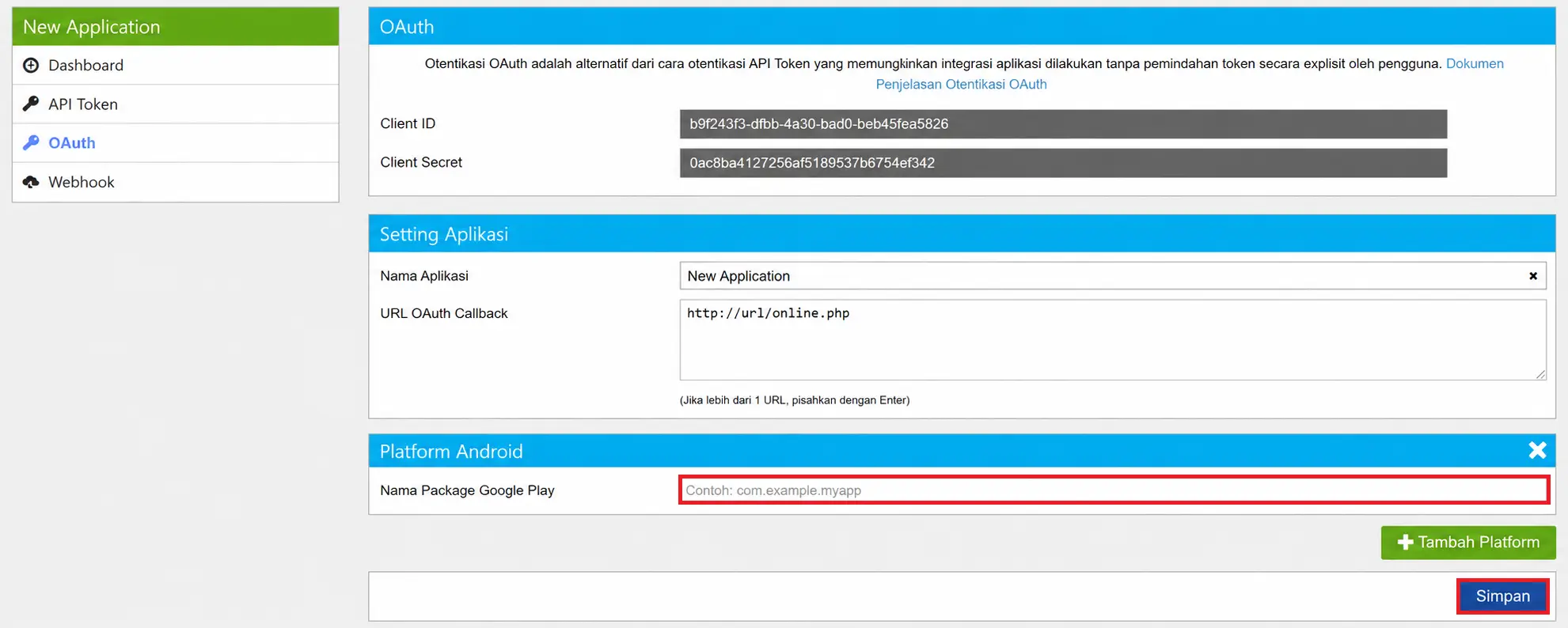Clear Nama Aplikasi field with x icon
Screen dimensions: 1568x628
point(1533,276)
